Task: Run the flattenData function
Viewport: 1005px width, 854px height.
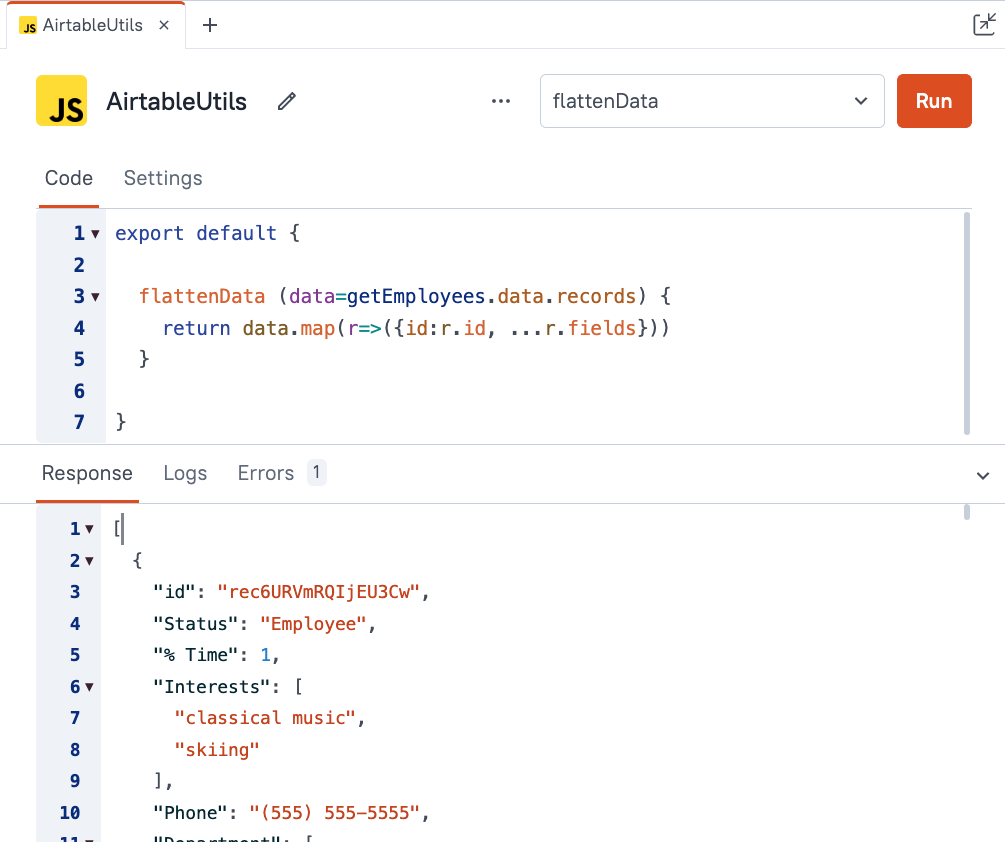Action: [x=933, y=101]
